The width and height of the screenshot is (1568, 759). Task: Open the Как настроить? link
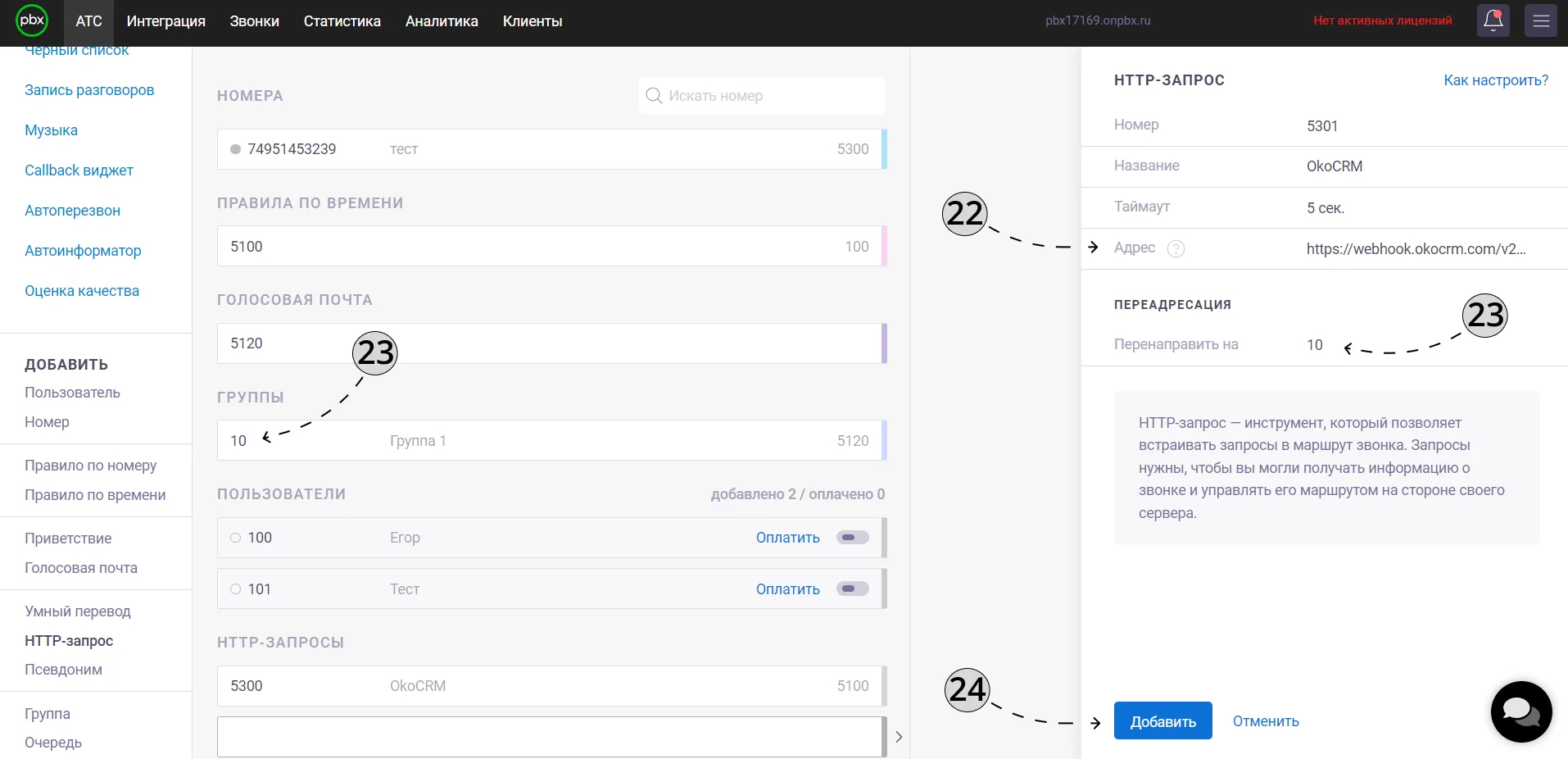[x=1496, y=80]
